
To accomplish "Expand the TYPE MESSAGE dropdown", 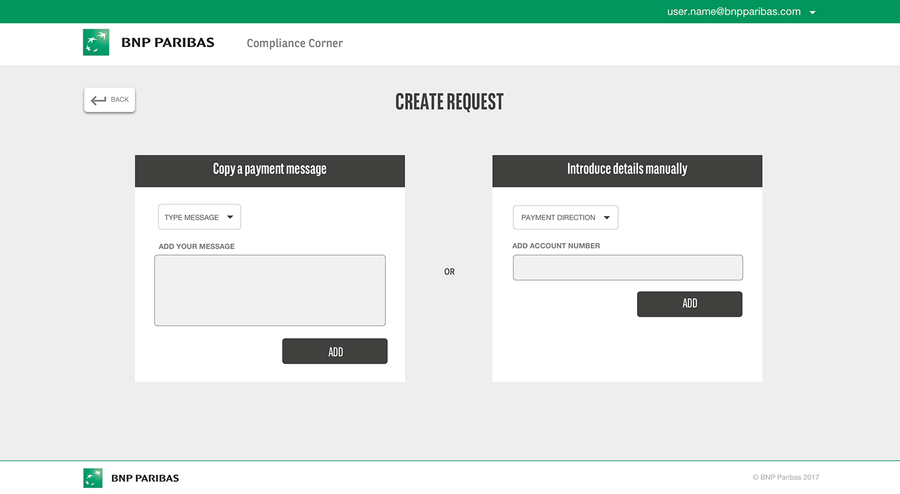I will (x=199, y=217).
